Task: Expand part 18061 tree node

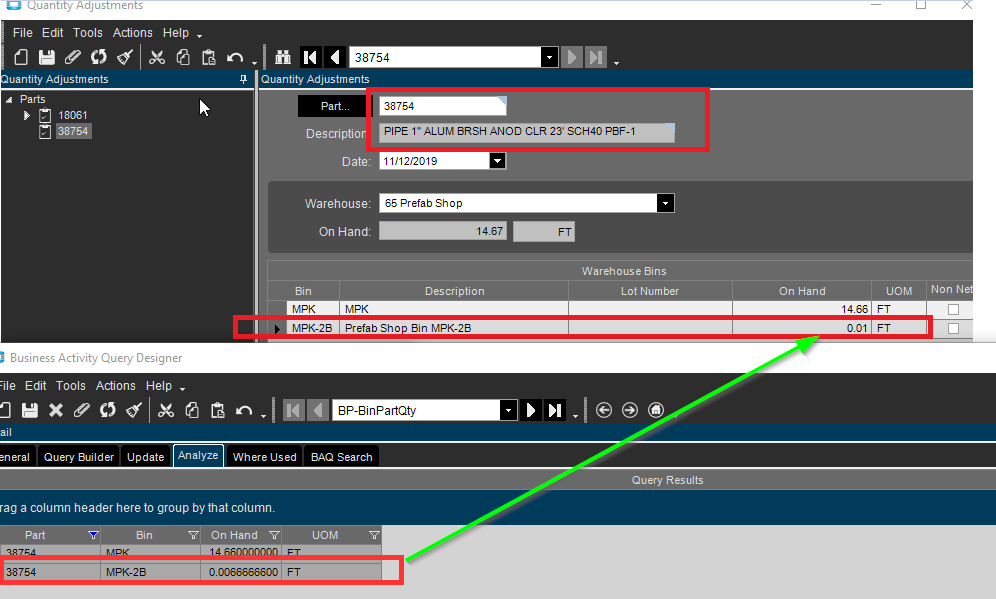Action: pos(27,115)
